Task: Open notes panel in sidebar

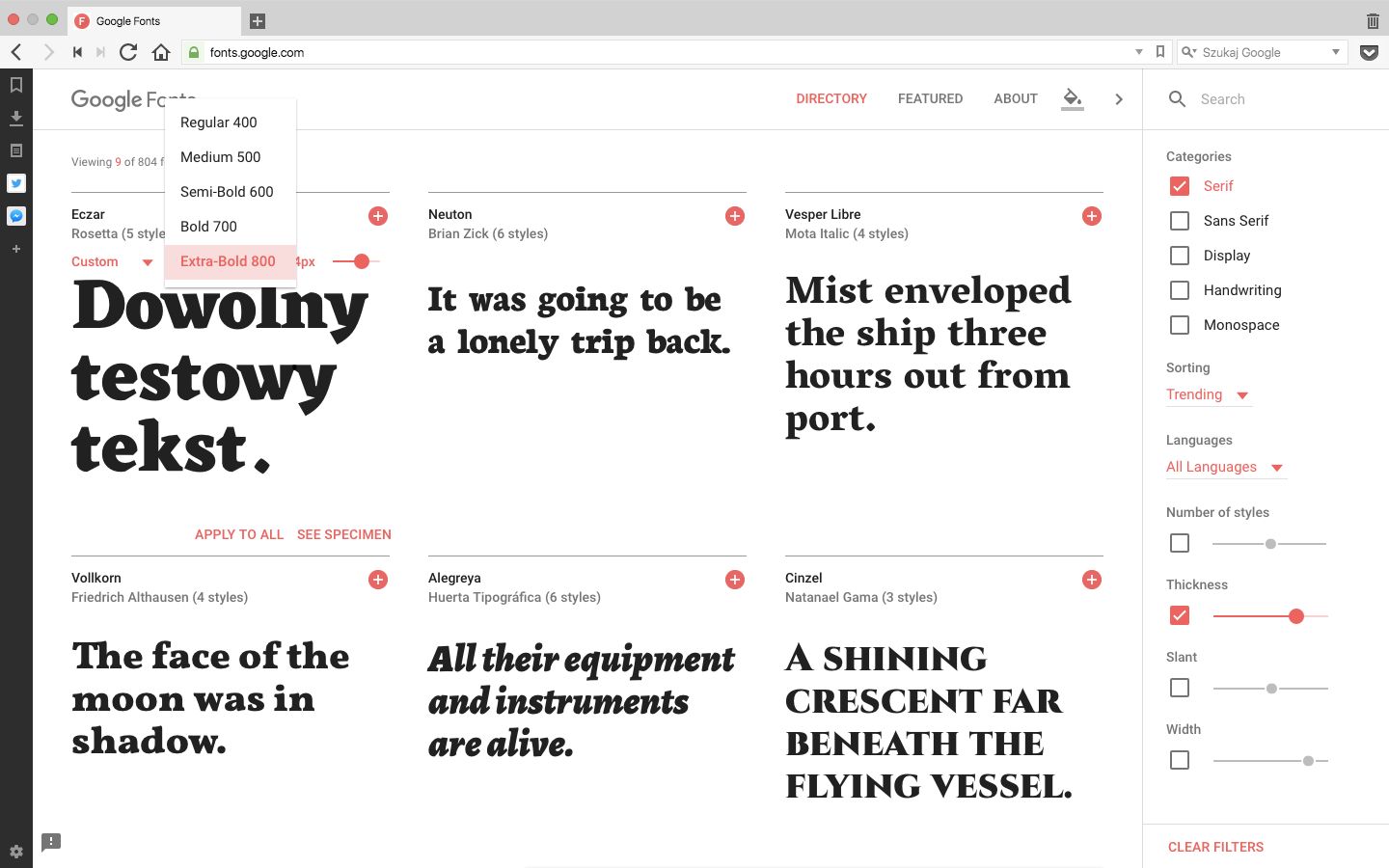Action: [x=16, y=150]
